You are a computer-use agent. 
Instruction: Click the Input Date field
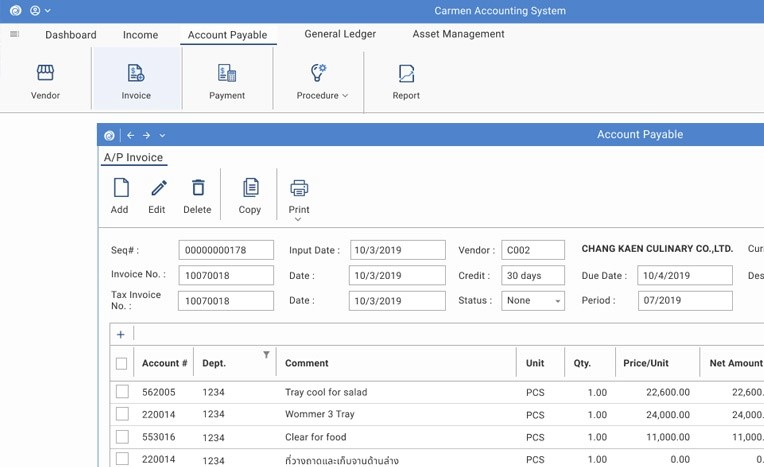(398, 250)
